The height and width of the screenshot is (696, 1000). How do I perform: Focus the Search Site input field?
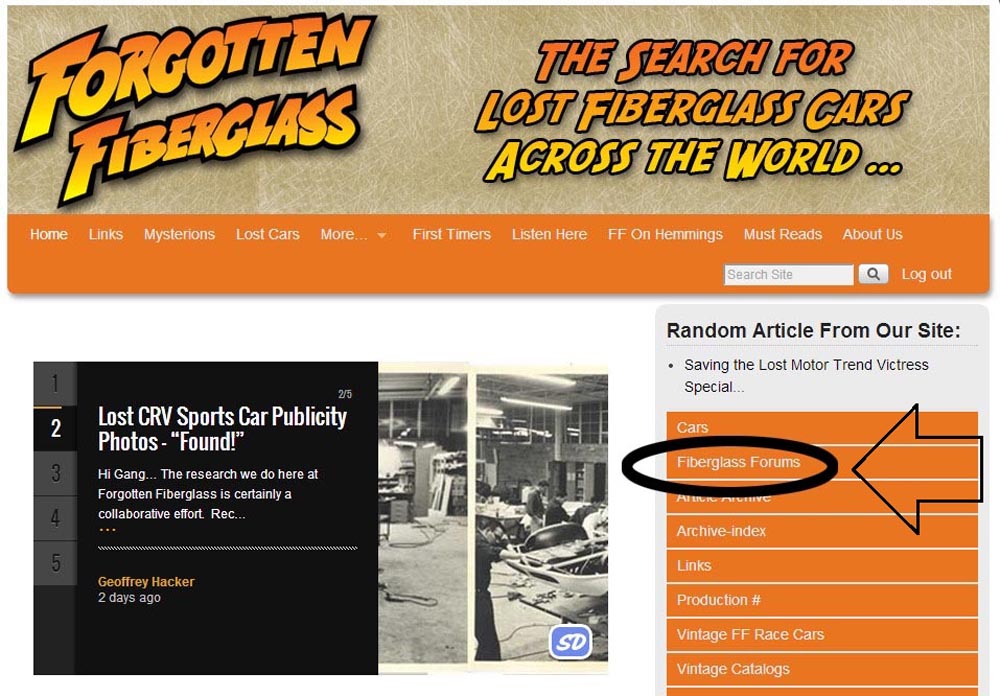788,274
